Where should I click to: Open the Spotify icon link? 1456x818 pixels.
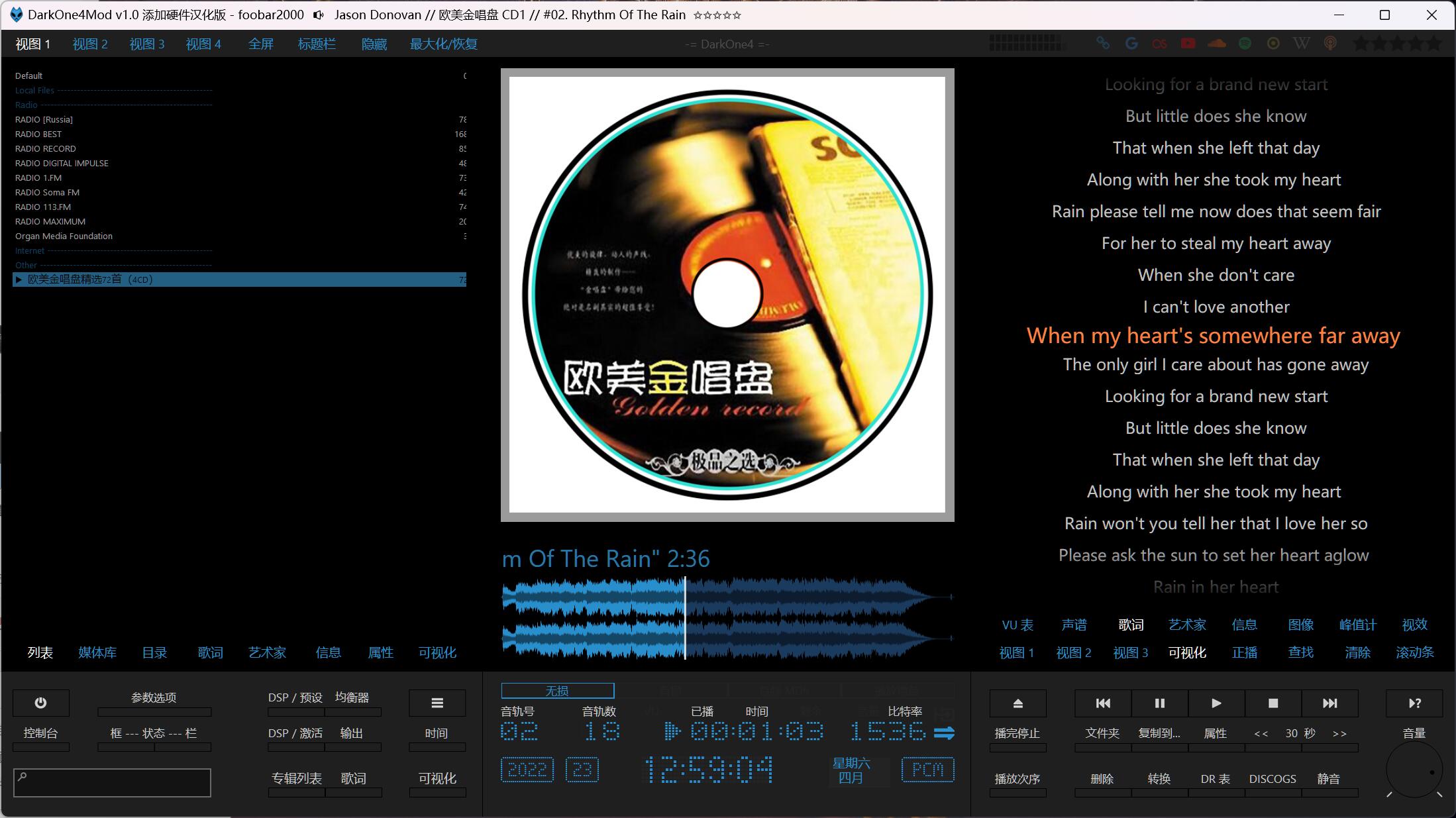1245,44
